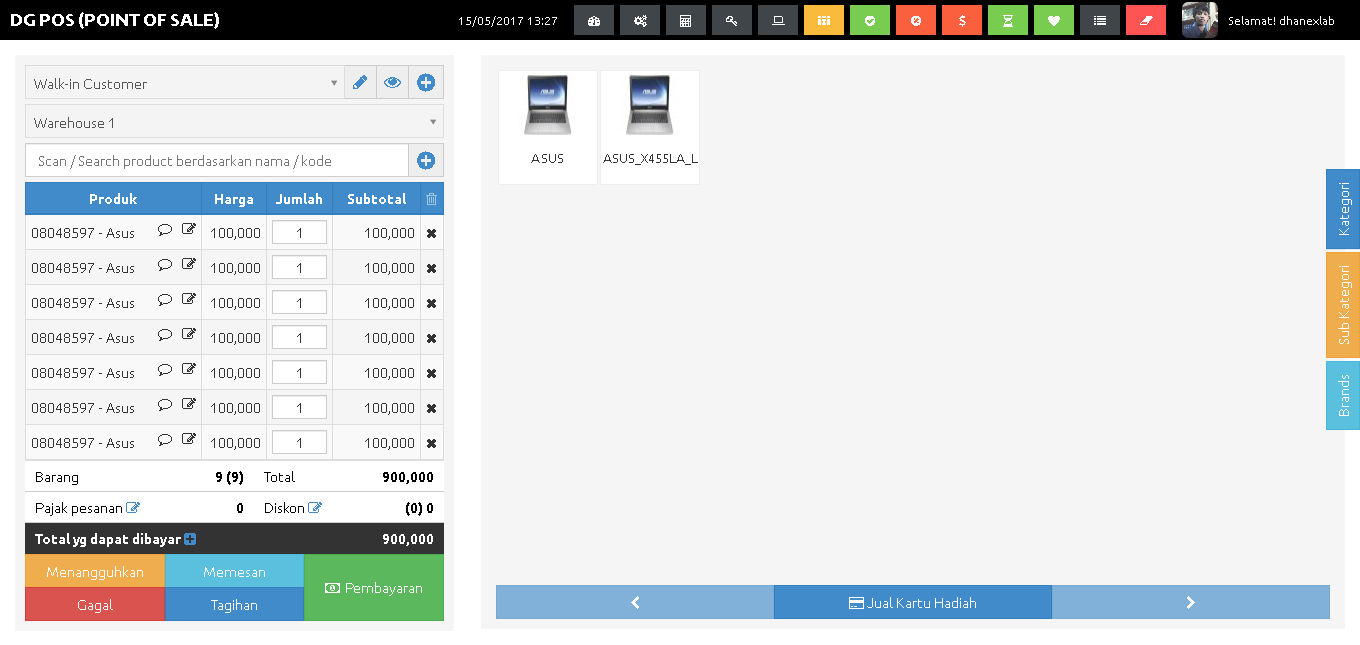This screenshot has width=1360, height=645.
Task: Open the Walk-in Customer dropdown
Action: (x=185, y=83)
